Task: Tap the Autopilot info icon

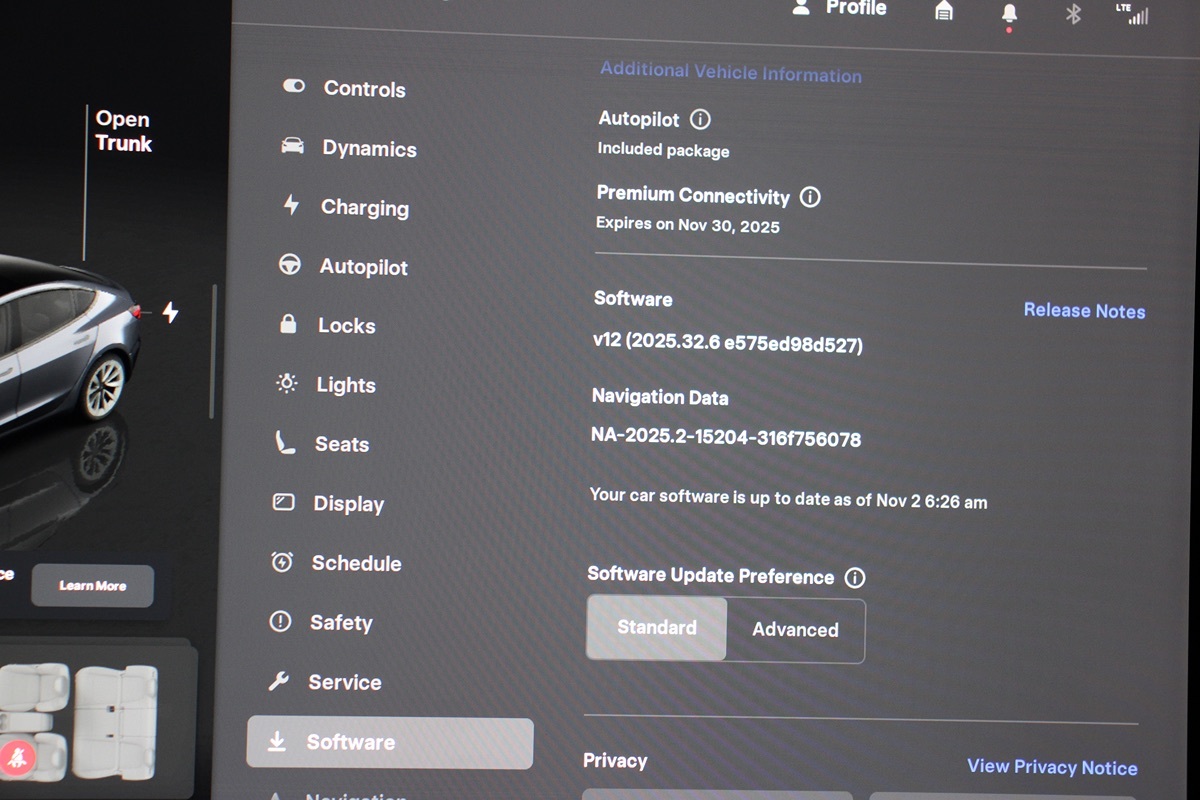Action: coord(701,120)
